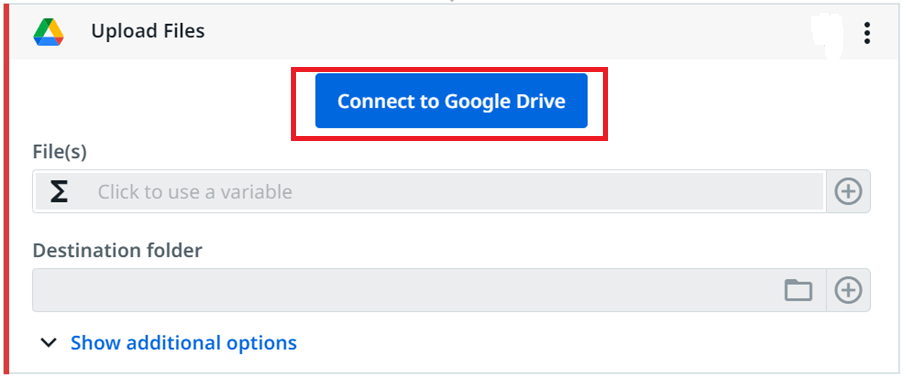The width and height of the screenshot is (903, 377).
Task: Add another file with the File(s) plus icon
Action: (x=848, y=191)
